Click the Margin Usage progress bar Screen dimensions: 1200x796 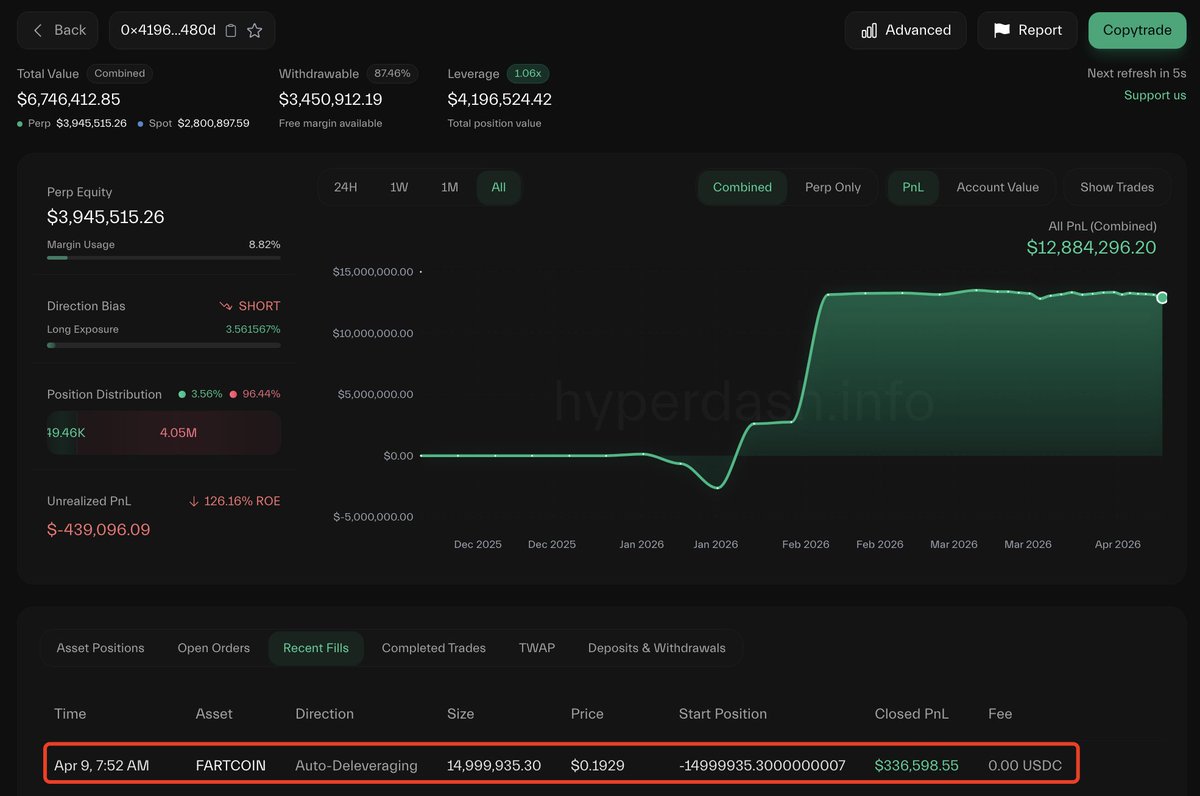[x=163, y=258]
